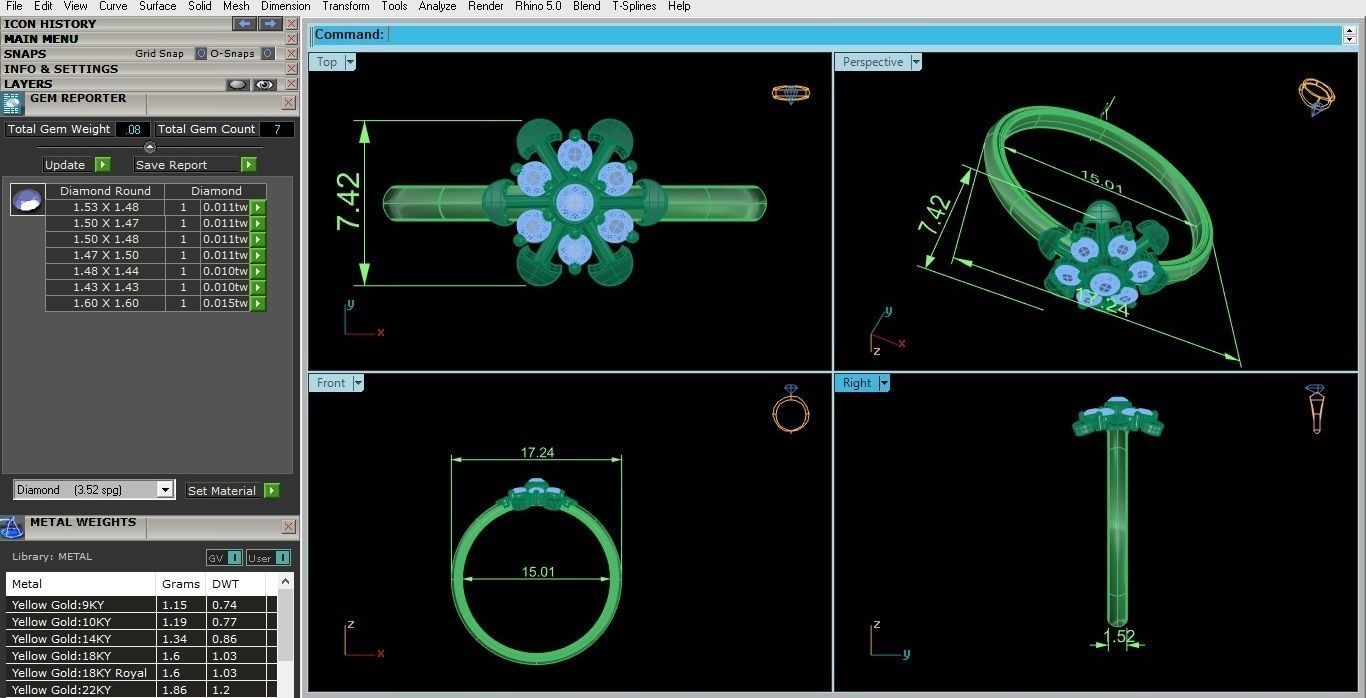This screenshot has height=698, width=1366.
Task: Open the Analyze menu
Action: pos(437,6)
